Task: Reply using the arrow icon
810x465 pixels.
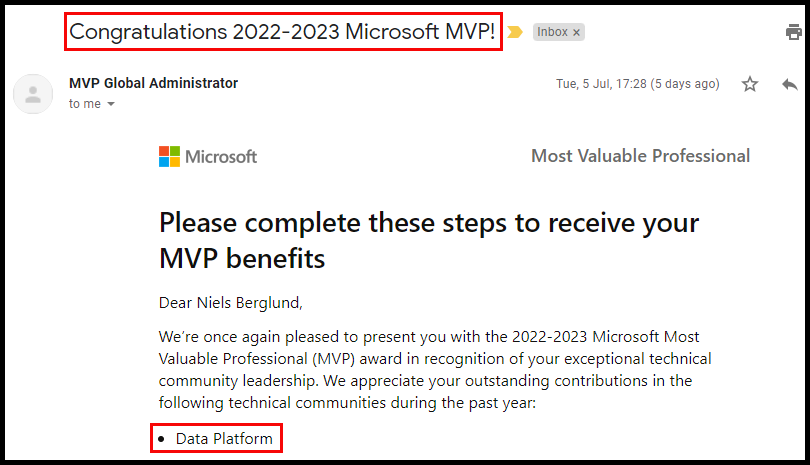Action: click(x=790, y=84)
